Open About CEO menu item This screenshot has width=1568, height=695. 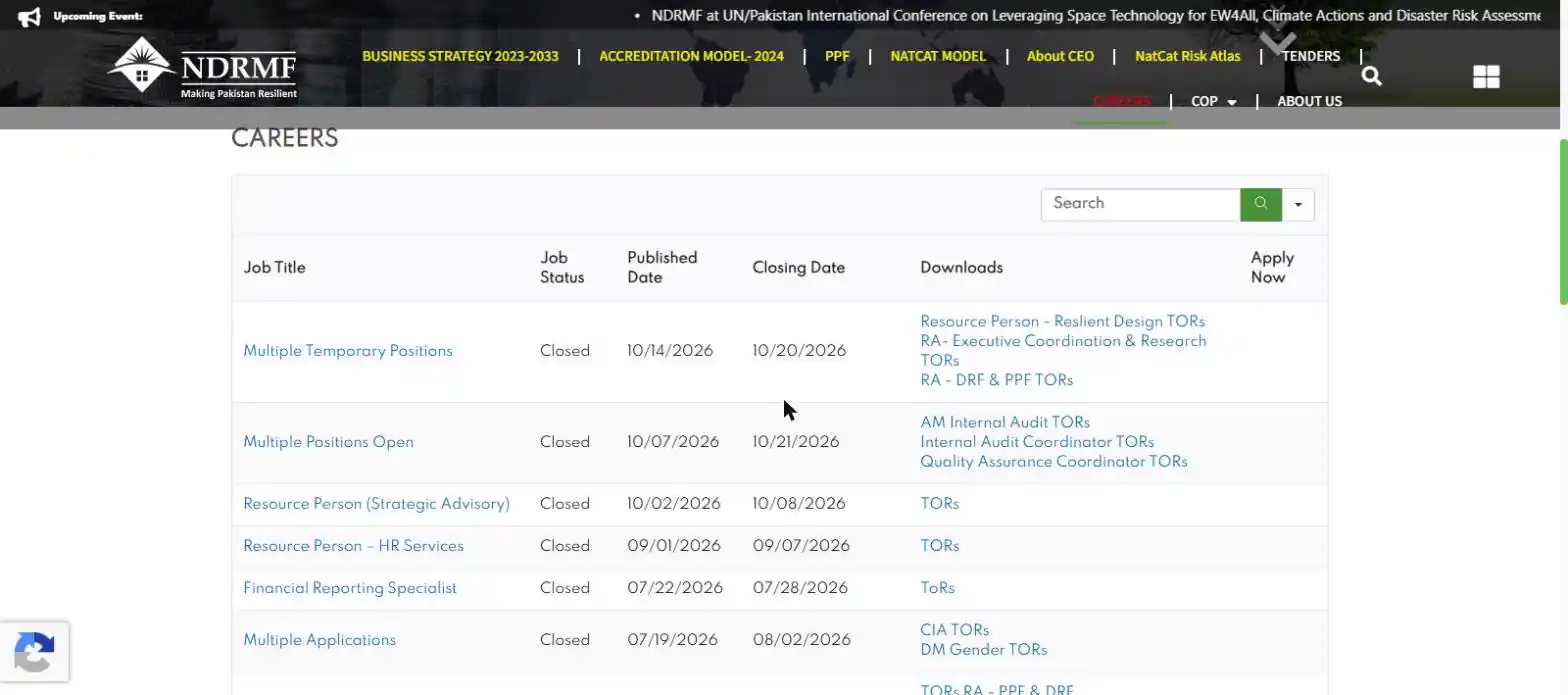(1060, 56)
